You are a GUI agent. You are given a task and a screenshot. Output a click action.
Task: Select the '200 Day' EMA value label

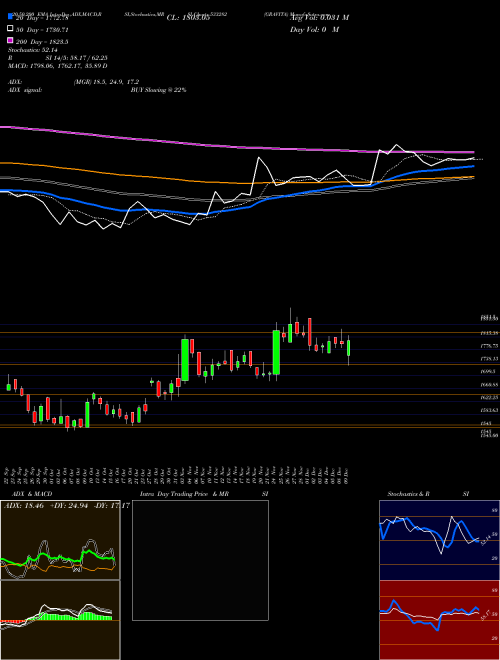(42, 42)
